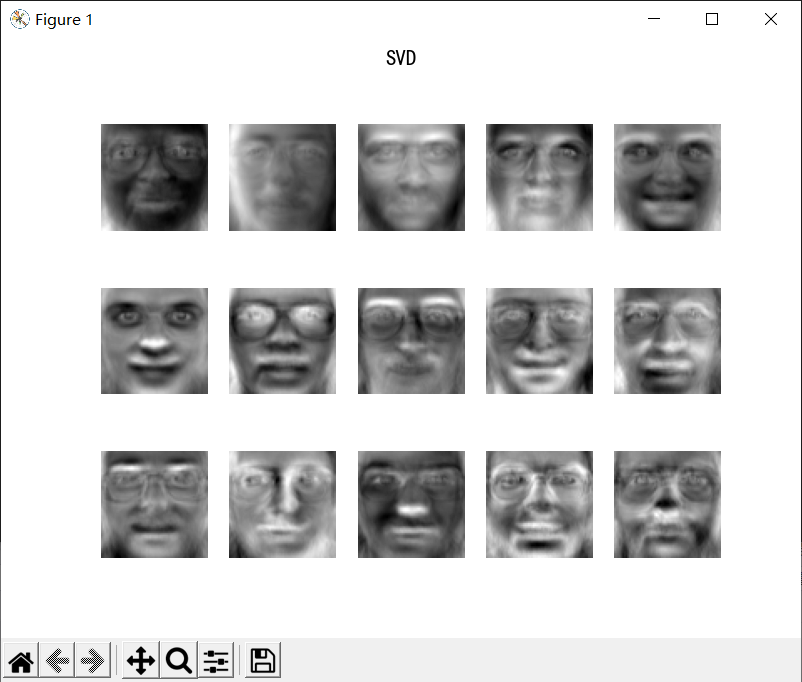Select the last face in bottom row
Screen dimensions: 802x682
tap(667, 504)
